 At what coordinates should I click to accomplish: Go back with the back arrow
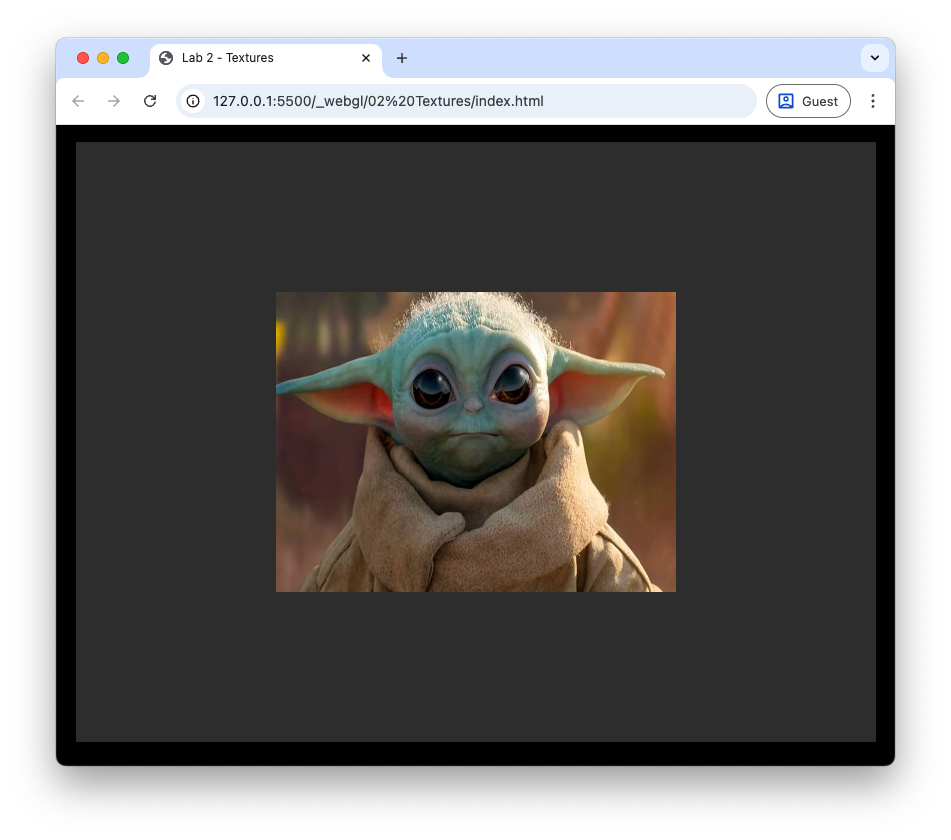tap(78, 101)
